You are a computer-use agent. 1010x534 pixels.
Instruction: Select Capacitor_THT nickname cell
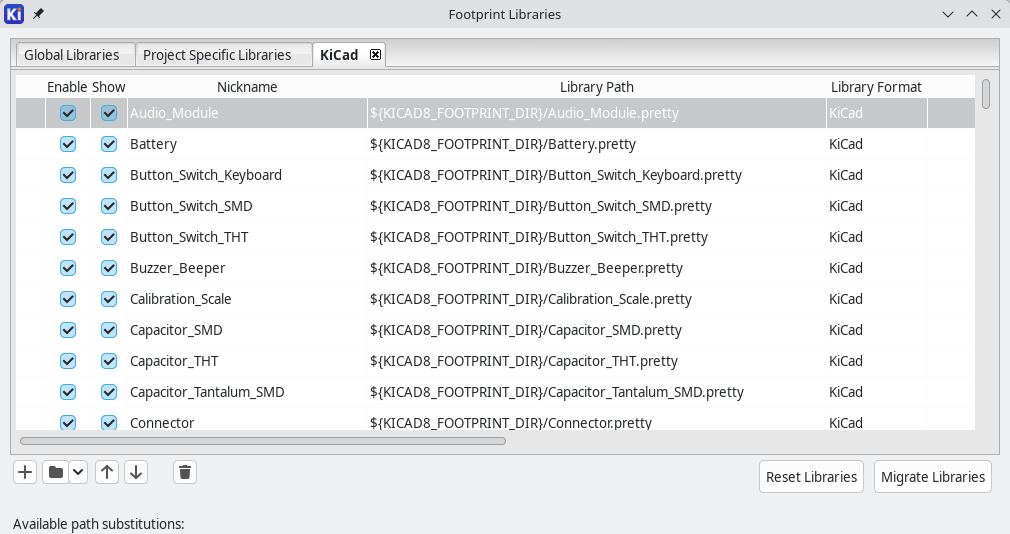pos(247,360)
